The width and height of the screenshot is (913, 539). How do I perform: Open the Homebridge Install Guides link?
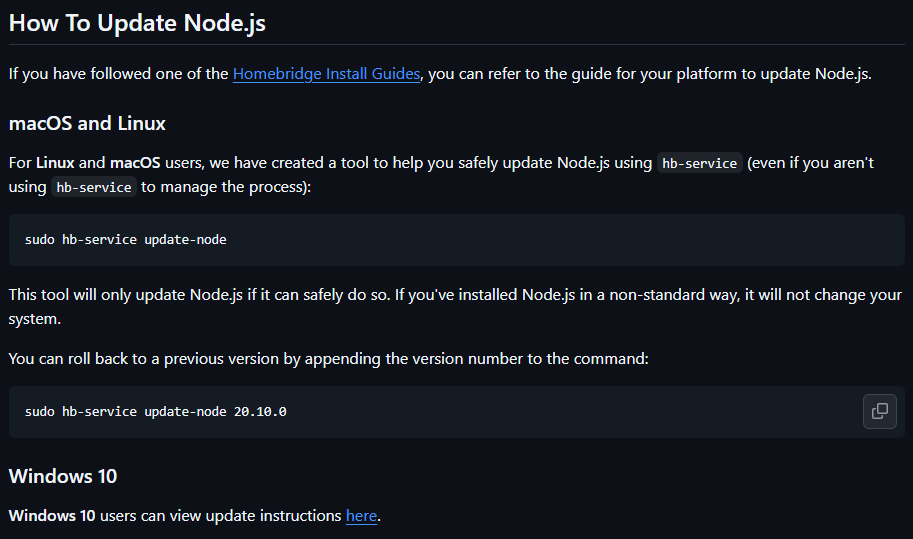point(326,74)
